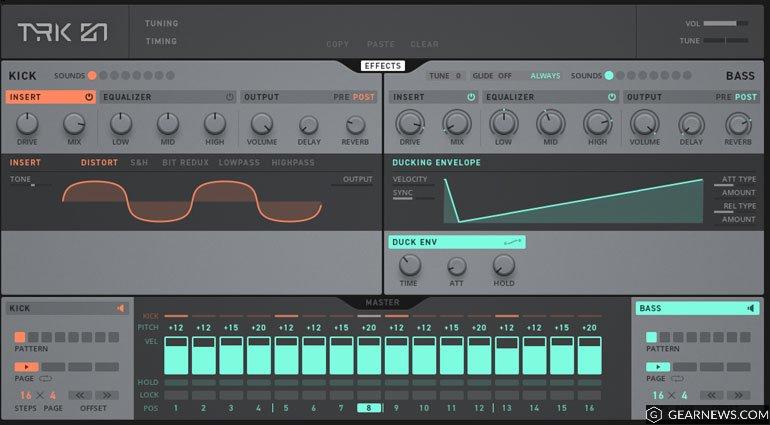The width and height of the screenshot is (770, 425).
Task: Switch Bass output to PRE
Action: (723, 97)
